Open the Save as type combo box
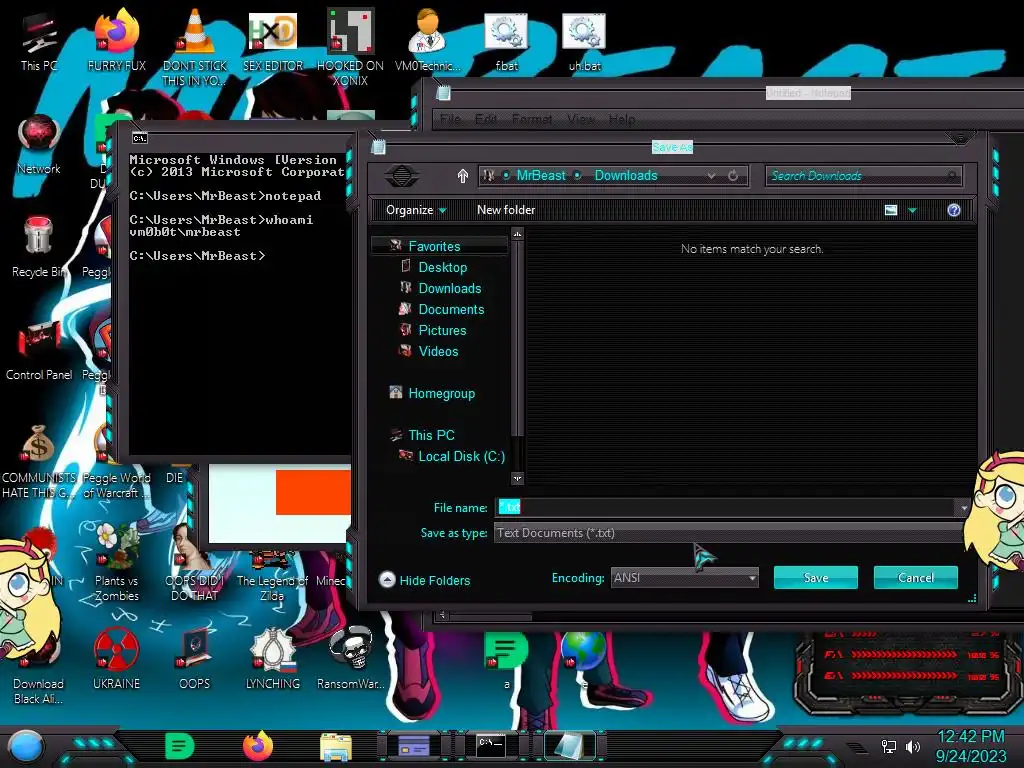1024x768 pixels. click(729, 533)
